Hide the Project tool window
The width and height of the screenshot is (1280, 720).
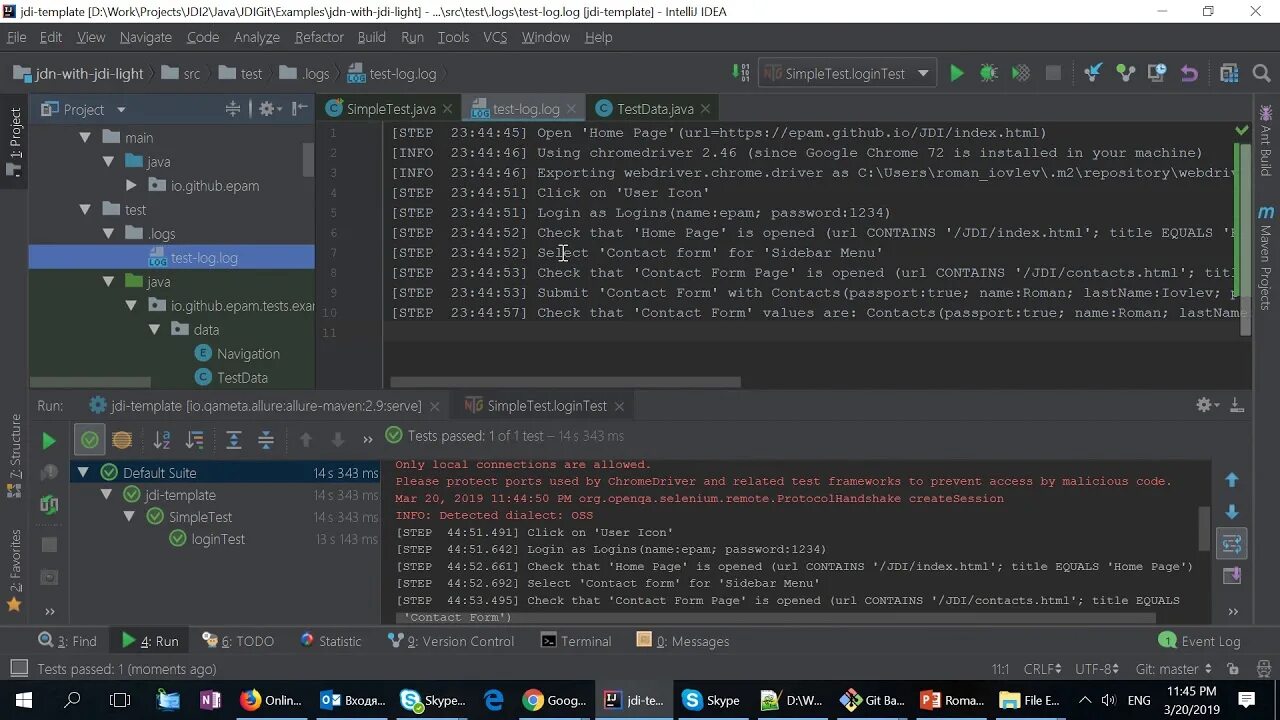click(x=299, y=109)
